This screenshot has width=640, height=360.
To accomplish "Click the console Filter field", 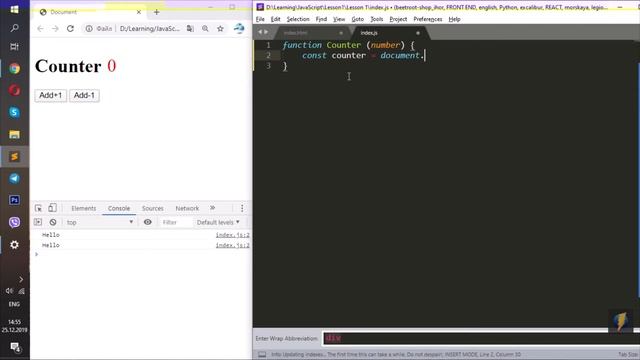I will pyautogui.click(x=176, y=222).
